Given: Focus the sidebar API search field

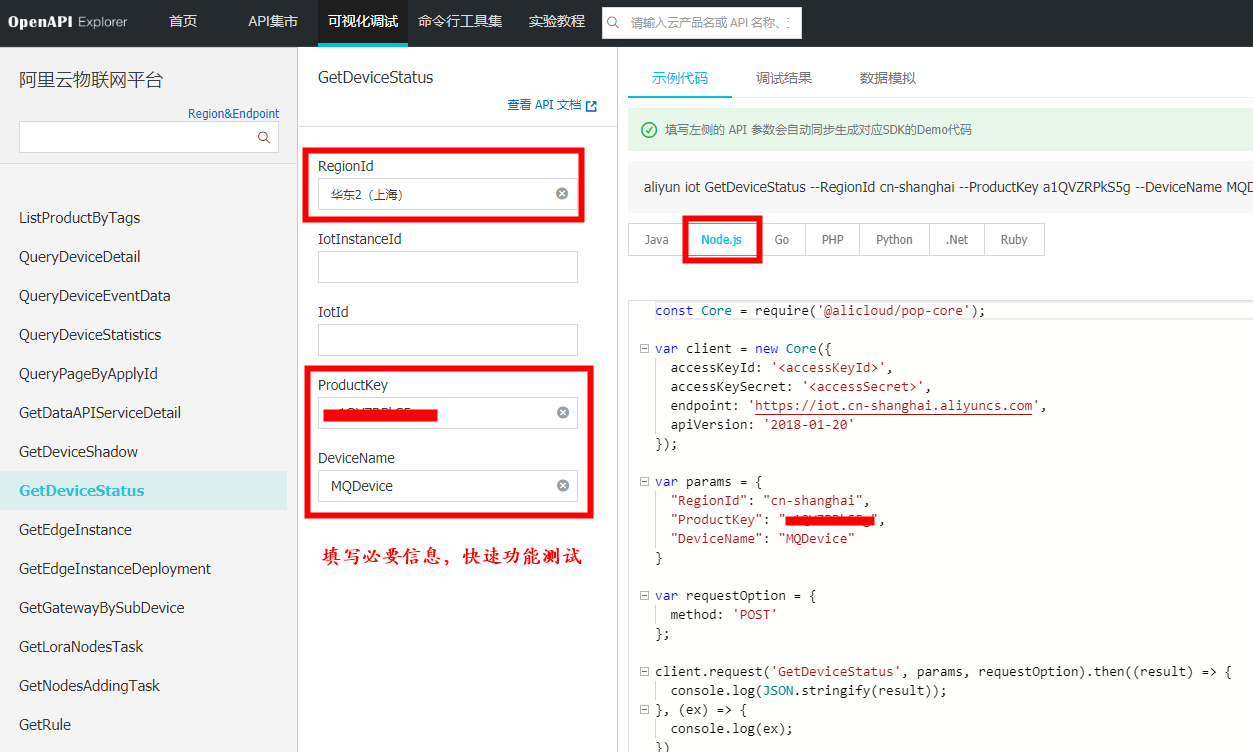Looking at the screenshot, I should click(149, 137).
